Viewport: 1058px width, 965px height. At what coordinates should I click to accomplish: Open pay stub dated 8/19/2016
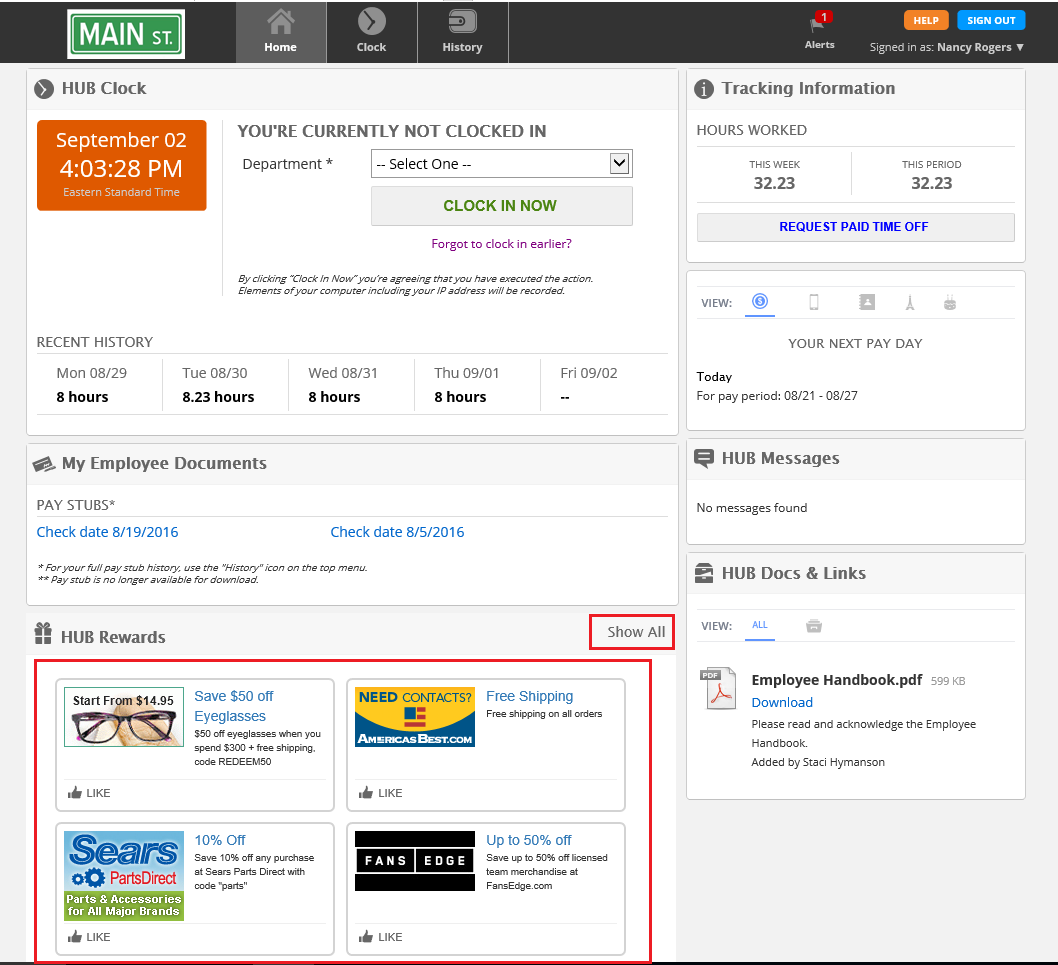coord(107,532)
